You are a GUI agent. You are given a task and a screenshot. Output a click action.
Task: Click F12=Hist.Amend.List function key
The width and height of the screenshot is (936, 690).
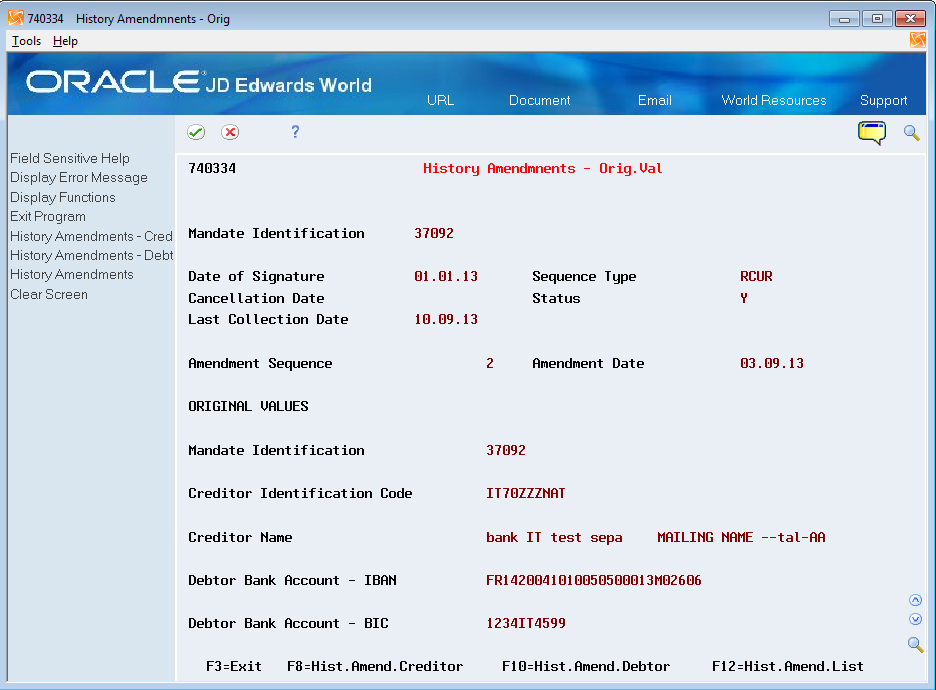(x=787, y=666)
